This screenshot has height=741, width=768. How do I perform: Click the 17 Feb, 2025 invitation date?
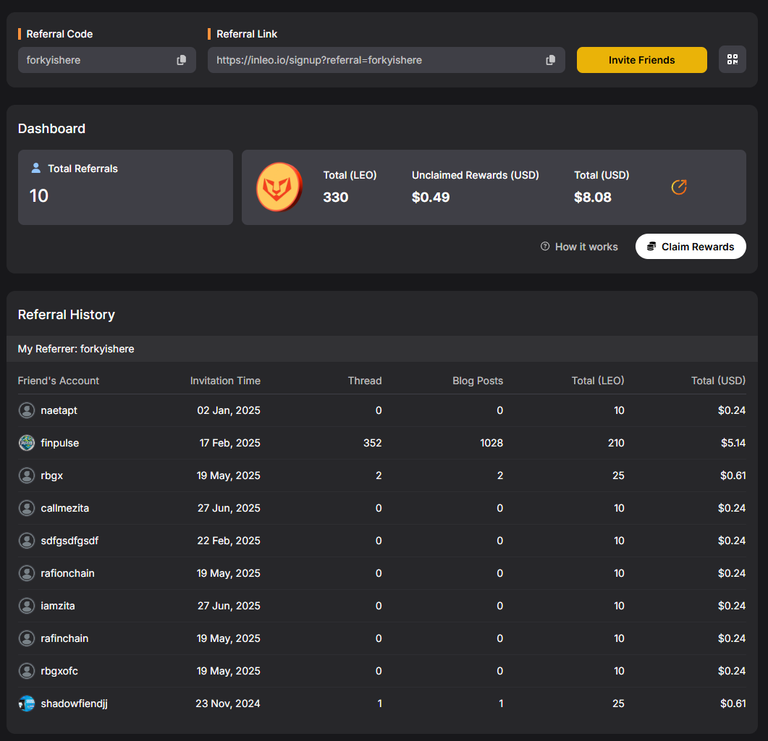[x=230, y=443]
